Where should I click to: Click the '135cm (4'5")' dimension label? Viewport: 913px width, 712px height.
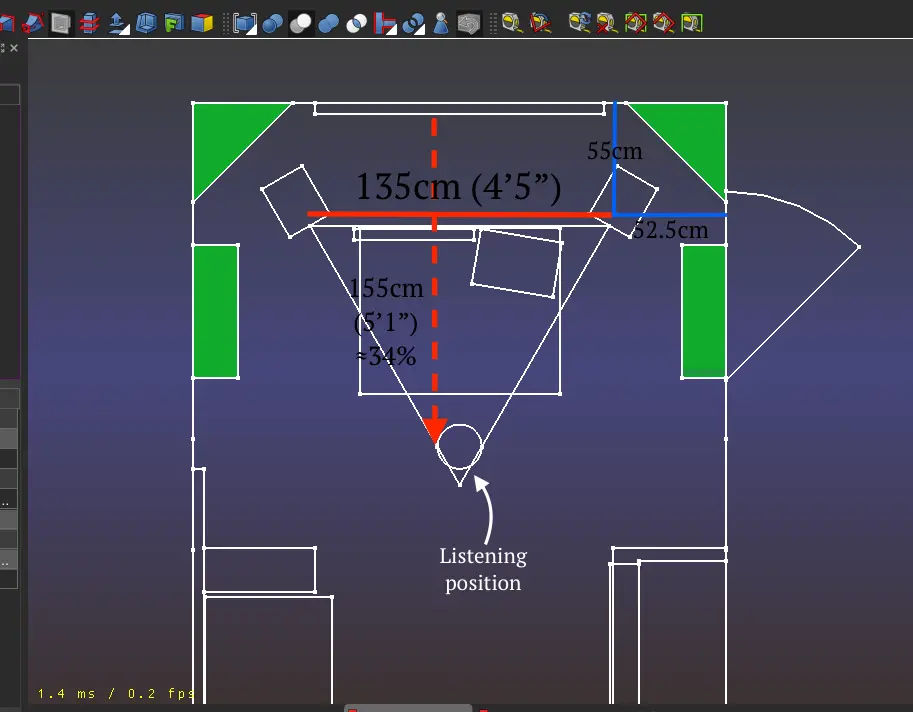pyautogui.click(x=458, y=187)
